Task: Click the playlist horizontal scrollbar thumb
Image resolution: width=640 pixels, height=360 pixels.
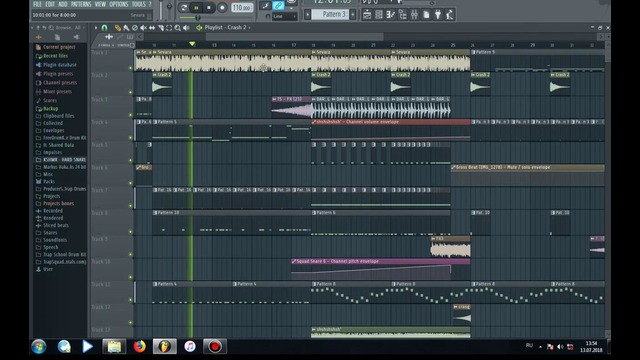Action: pos(294,37)
